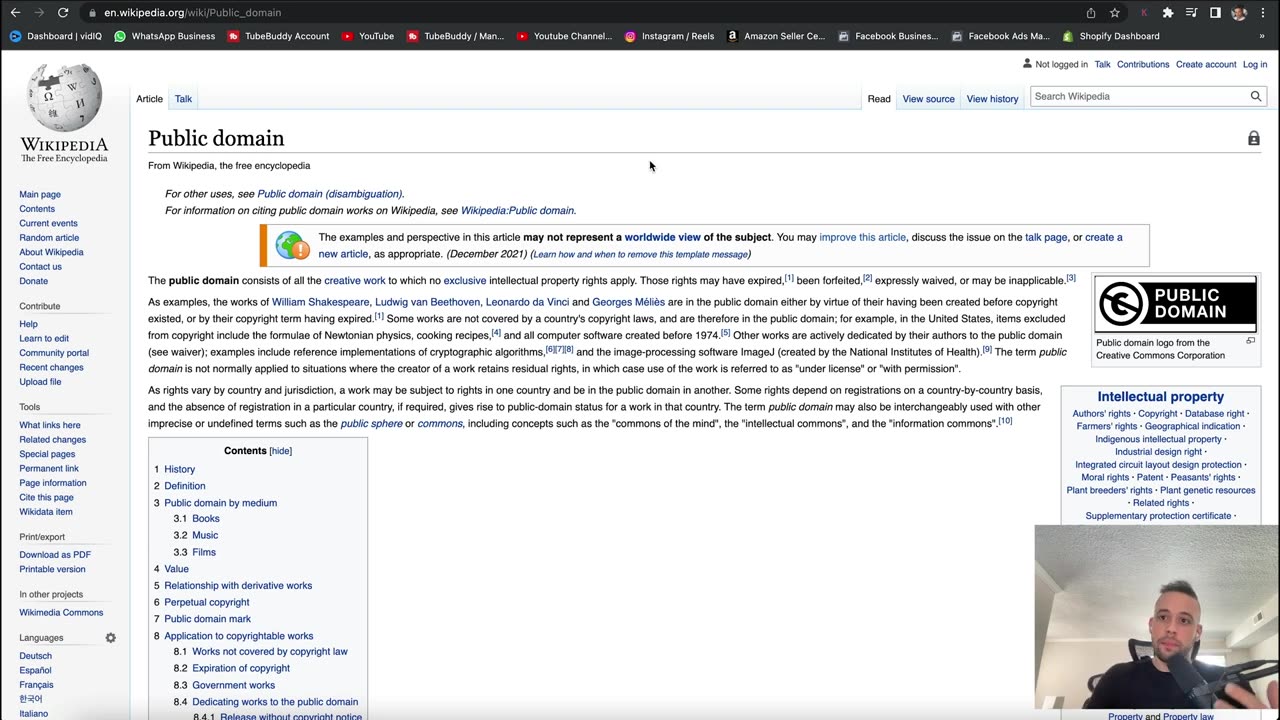Click the browser forward arrow
The height and width of the screenshot is (720, 1280).
tap(39, 13)
